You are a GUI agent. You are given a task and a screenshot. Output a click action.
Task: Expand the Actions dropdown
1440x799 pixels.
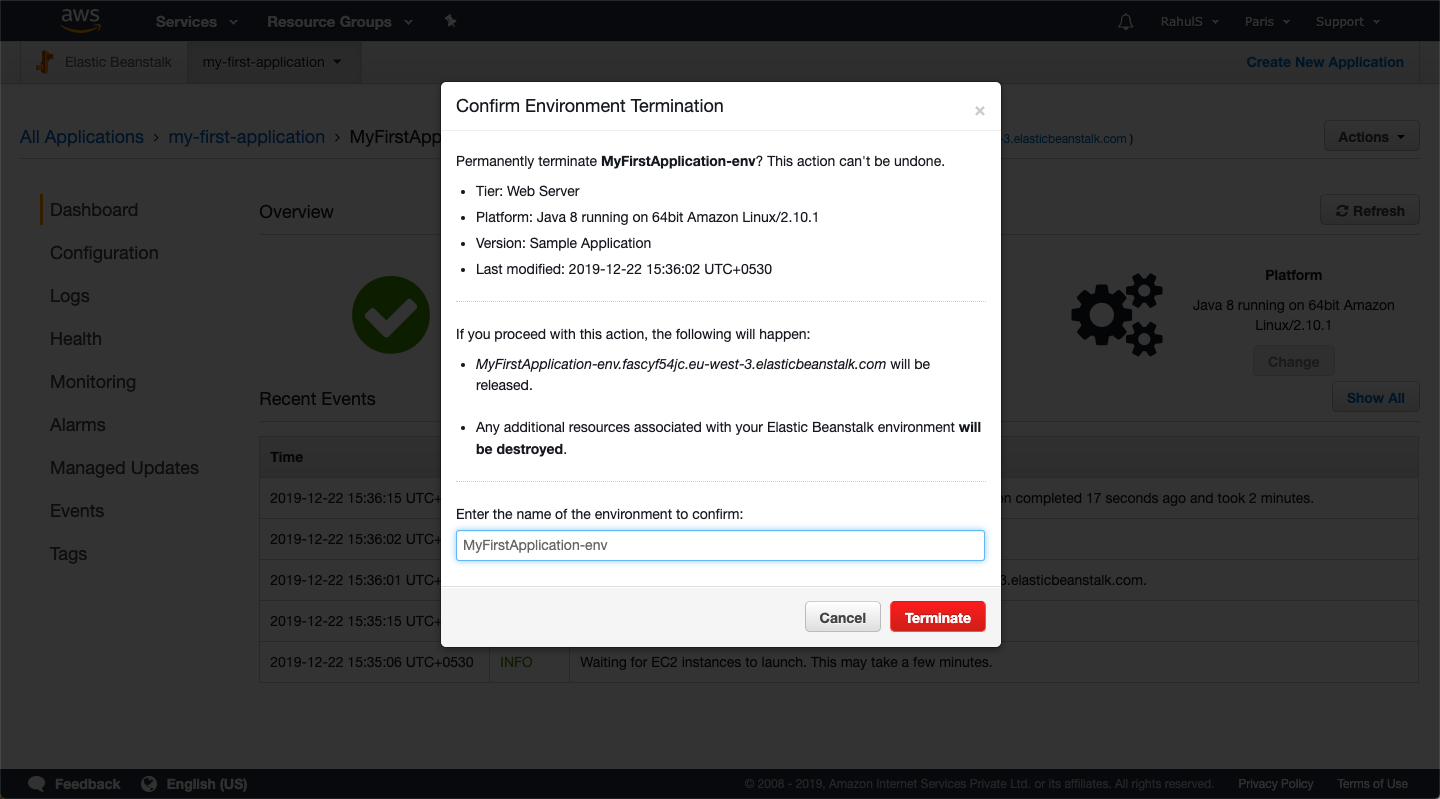tap(1371, 136)
